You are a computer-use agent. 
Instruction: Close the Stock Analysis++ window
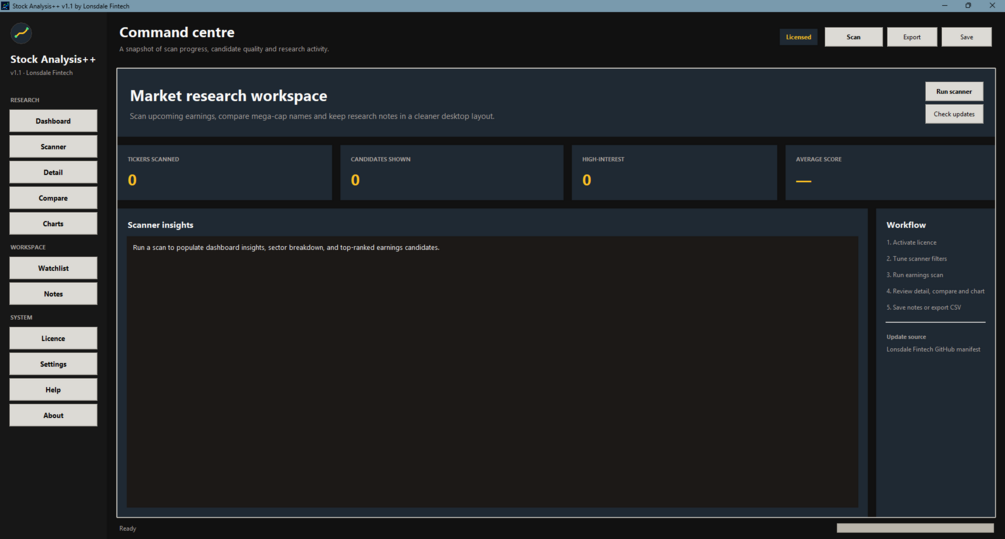point(992,6)
